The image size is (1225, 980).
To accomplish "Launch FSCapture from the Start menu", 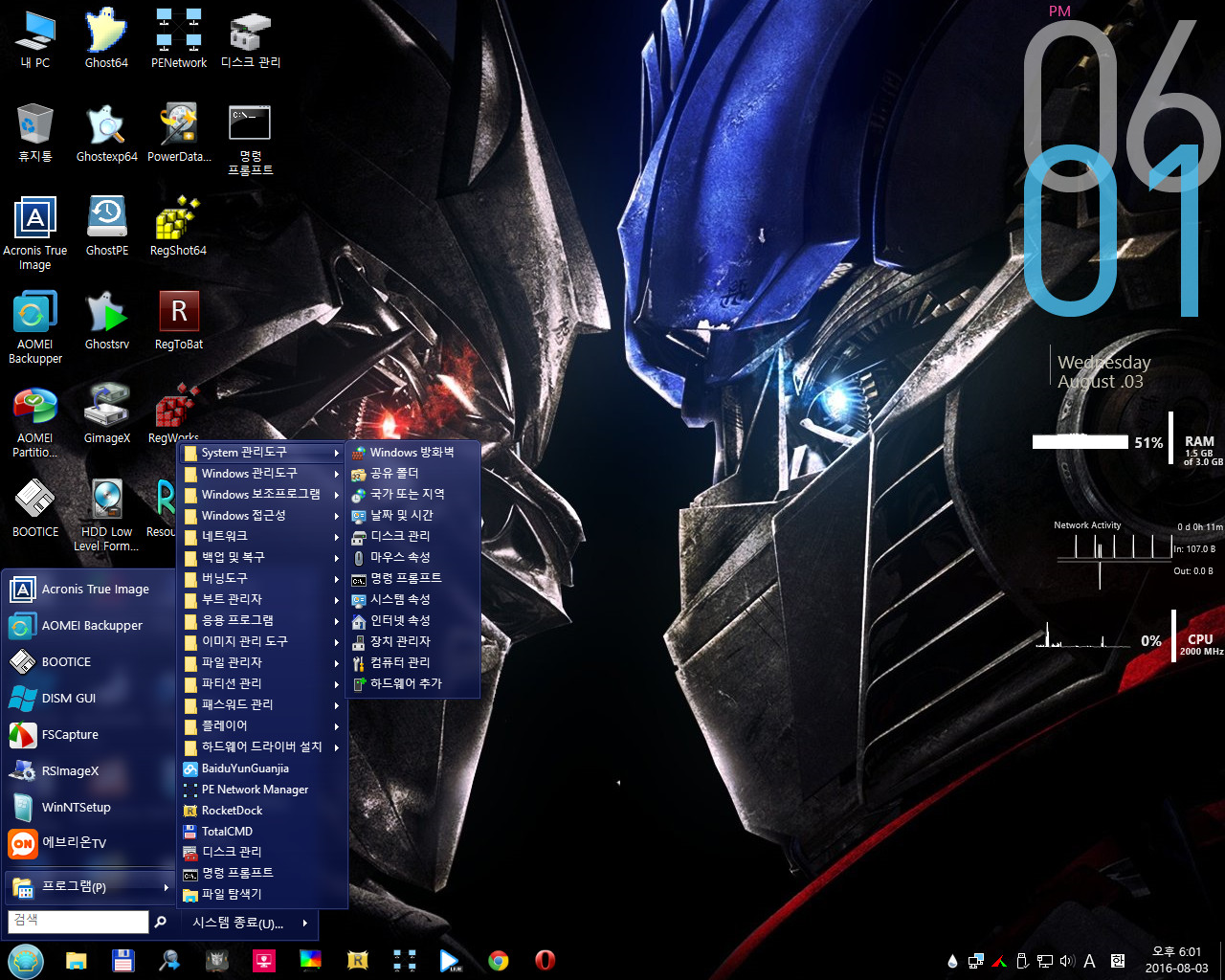I will coord(89,735).
